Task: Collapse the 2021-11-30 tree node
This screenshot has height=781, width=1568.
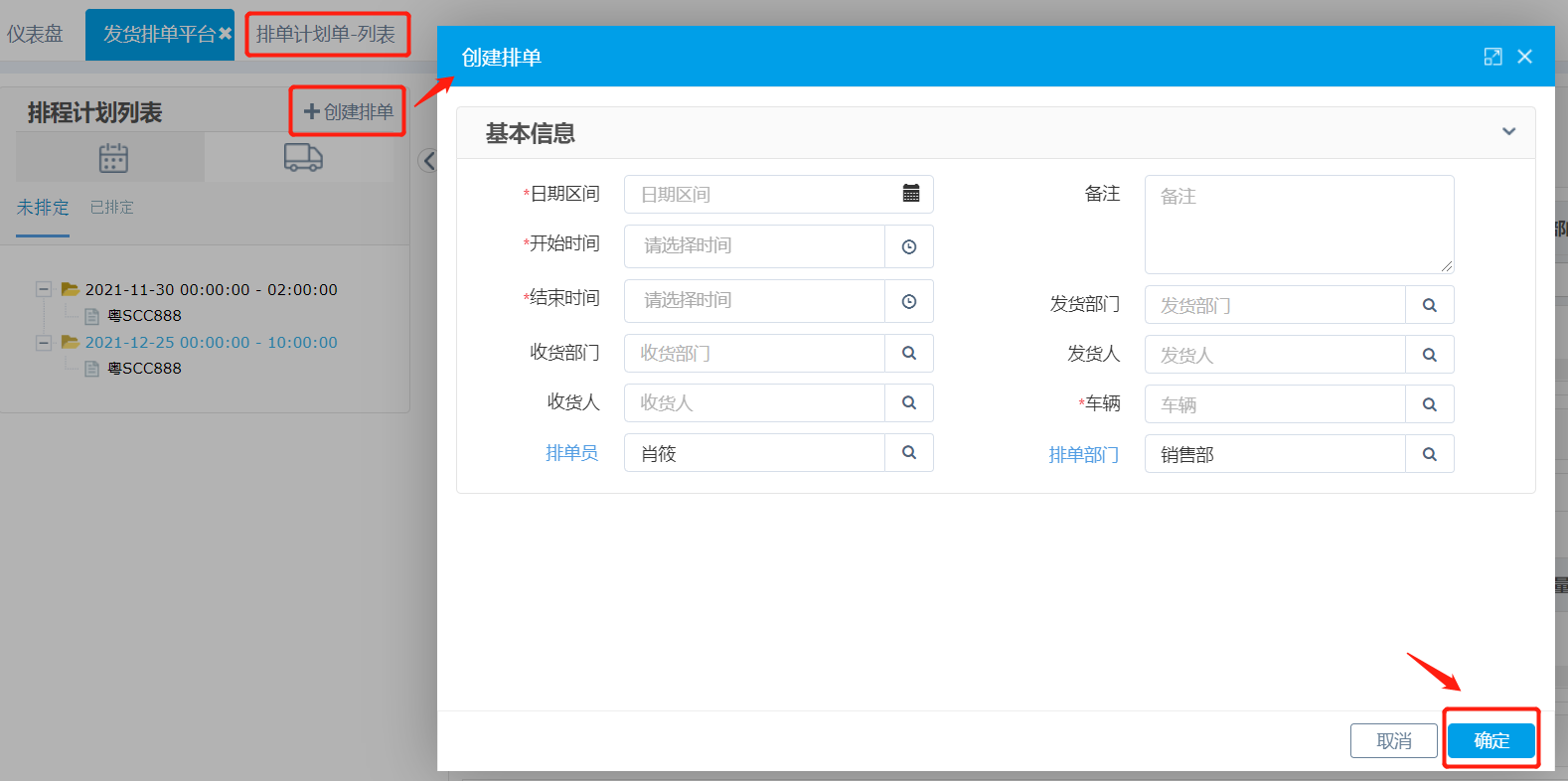Action: tap(44, 289)
